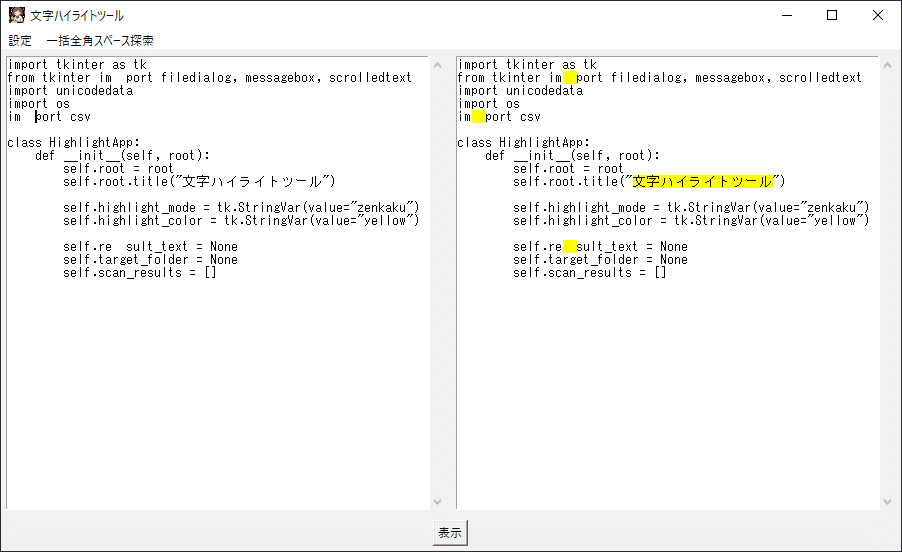Viewport: 902px width, 552px height.
Task: Click 'import tkinter as tk' in right pane
Action: pos(528,64)
